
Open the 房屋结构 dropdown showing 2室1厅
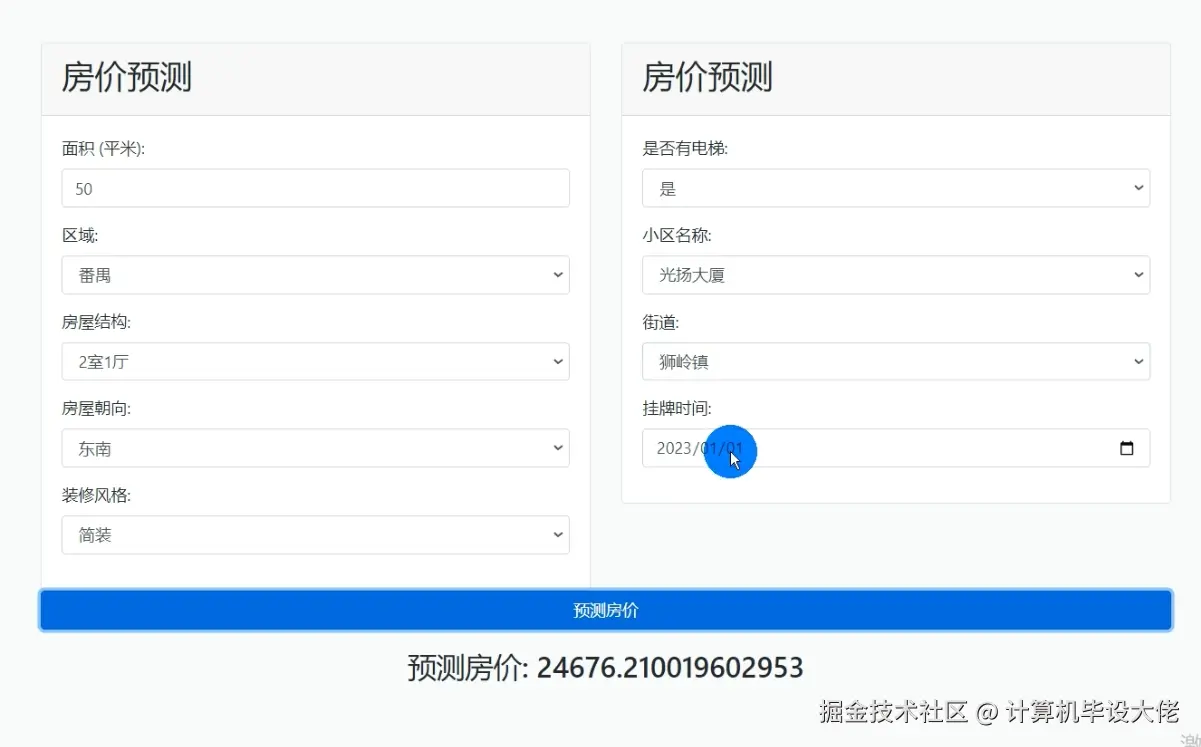tap(315, 361)
